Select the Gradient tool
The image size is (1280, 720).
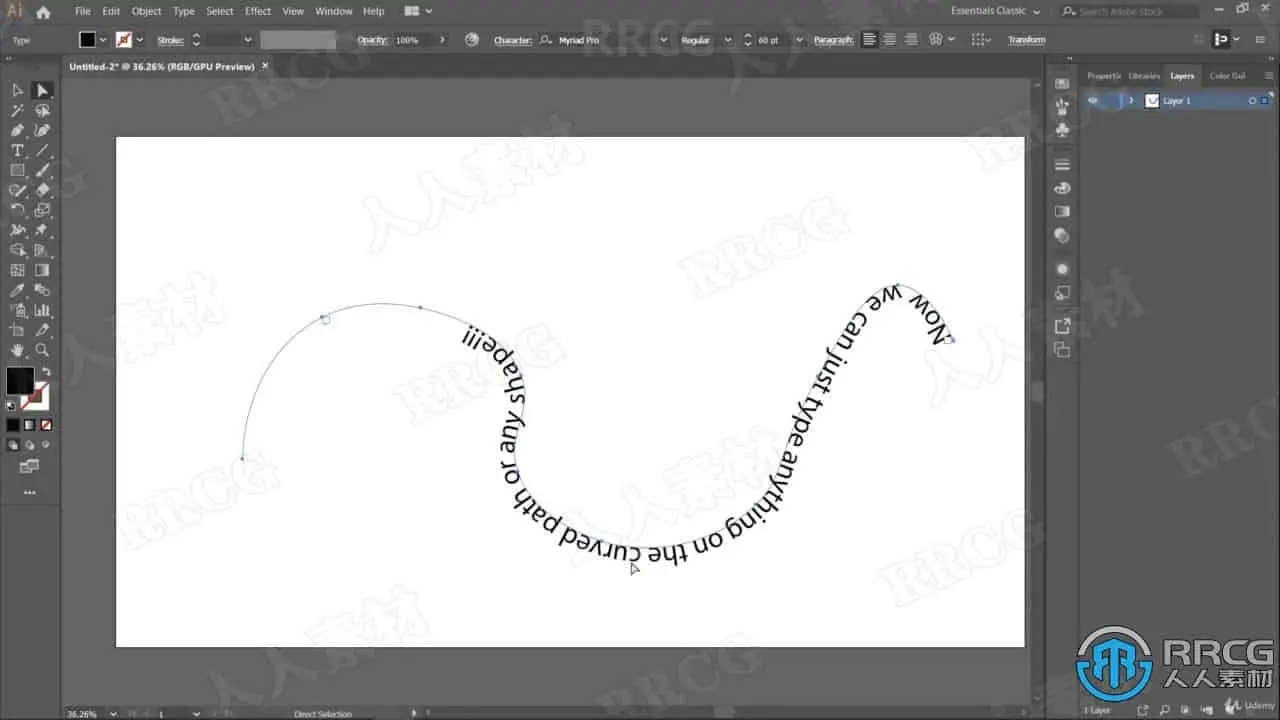(42, 270)
